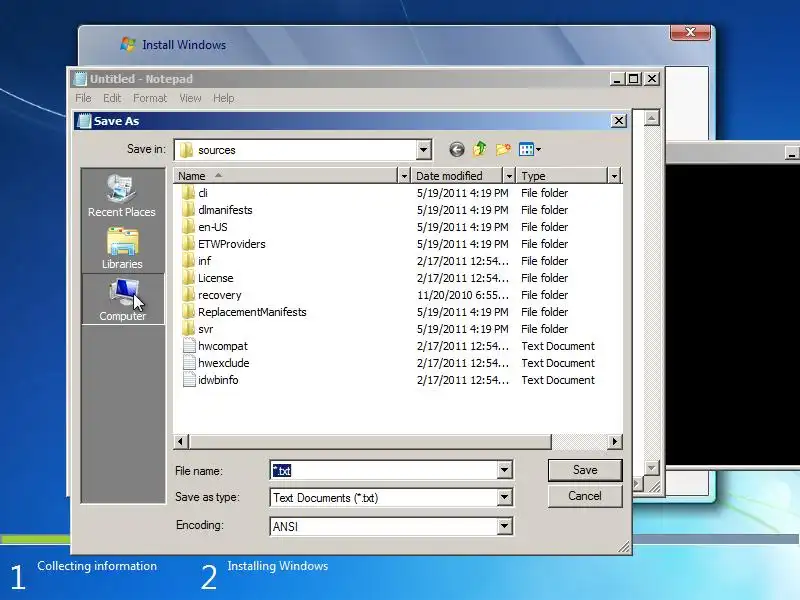
Task: Click Notepad's vertical scrollbar up arrow
Action: tap(651, 118)
